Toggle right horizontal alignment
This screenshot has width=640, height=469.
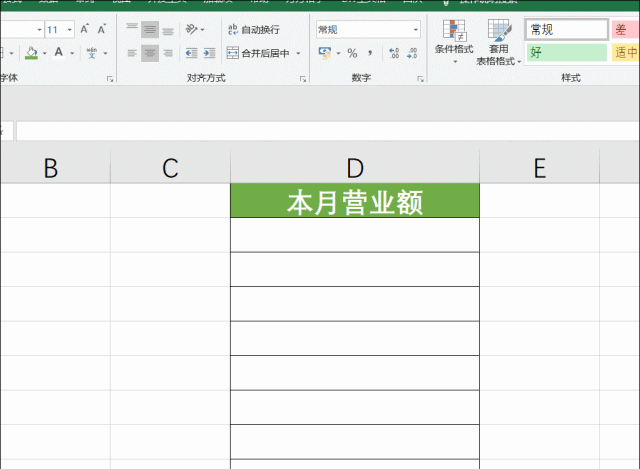tap(168, 53)
